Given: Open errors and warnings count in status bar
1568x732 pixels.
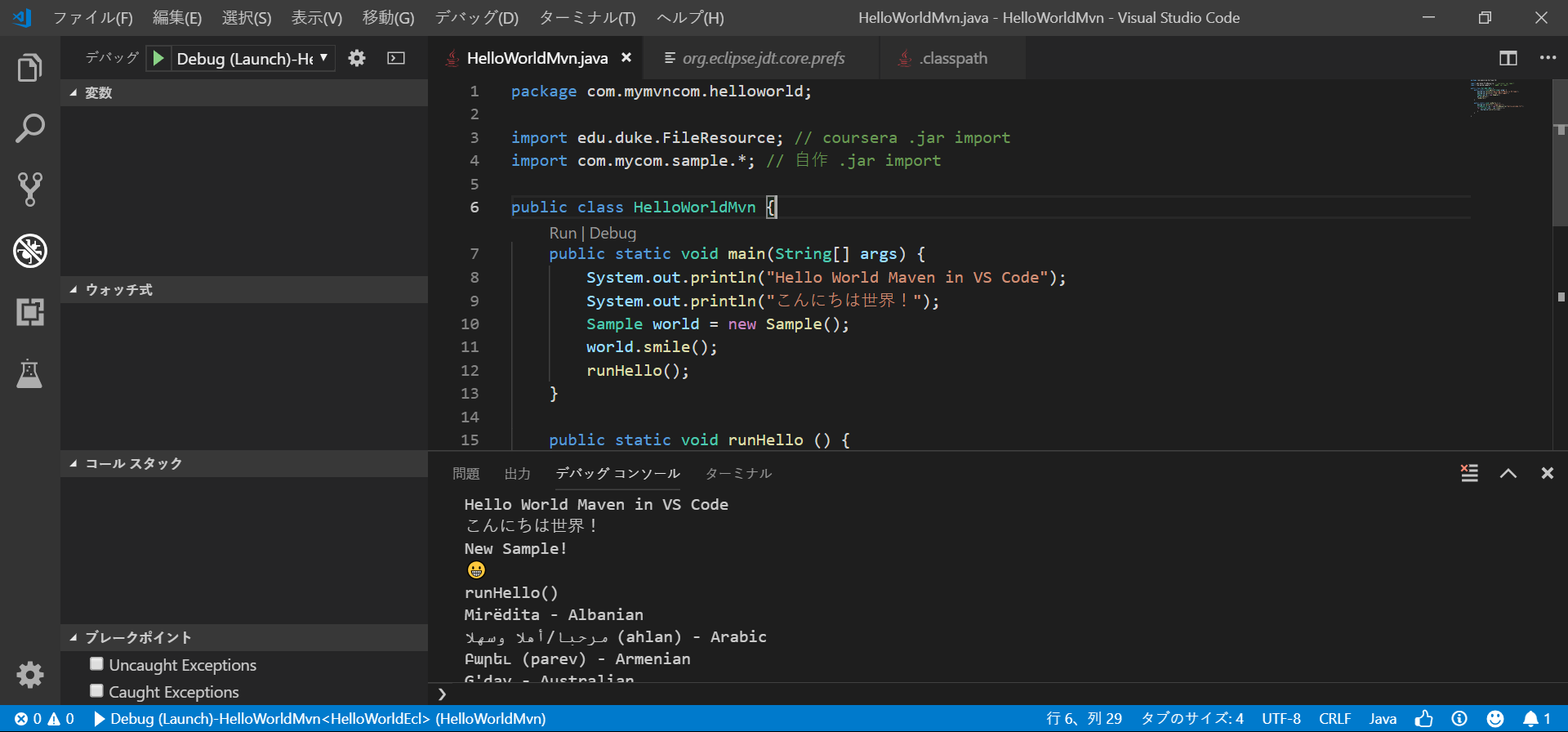Looking at the screenshot, I should click(44, 719).
